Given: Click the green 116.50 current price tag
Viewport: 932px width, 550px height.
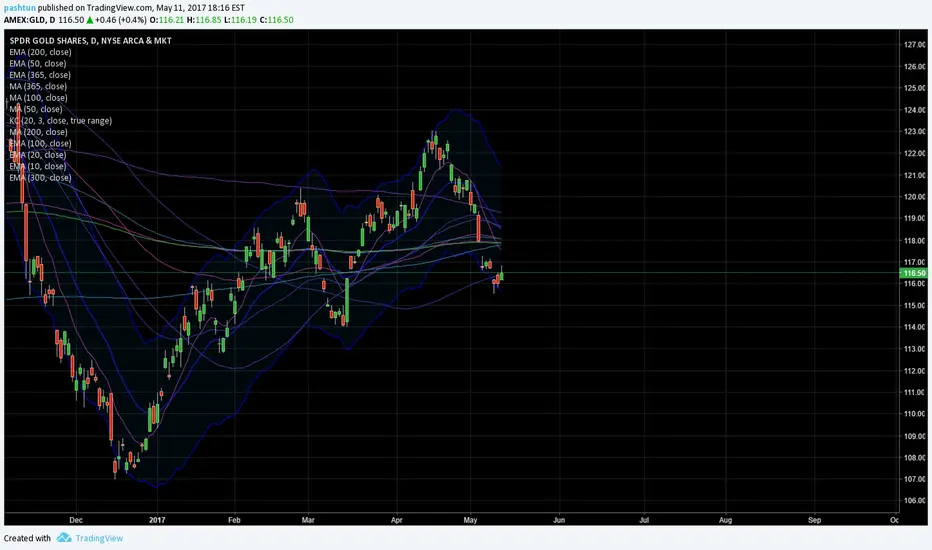Looking at the screenshot, I should (914, 273).
